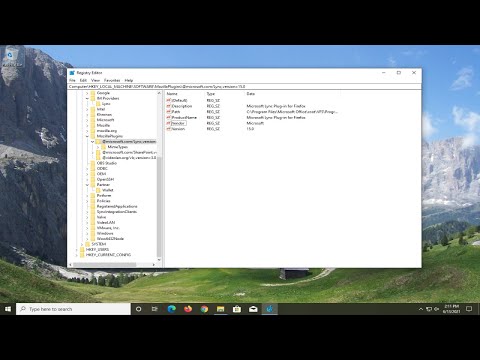
Task: Expand the MimeTypes subkey arrow
Action: coord(98,147)
